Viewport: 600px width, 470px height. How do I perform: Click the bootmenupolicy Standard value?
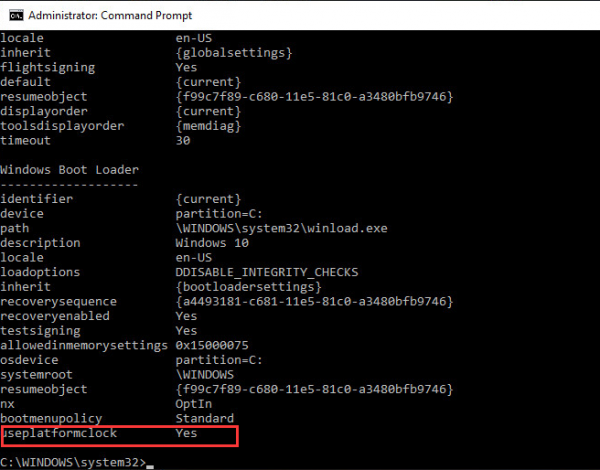click(204, 418)
